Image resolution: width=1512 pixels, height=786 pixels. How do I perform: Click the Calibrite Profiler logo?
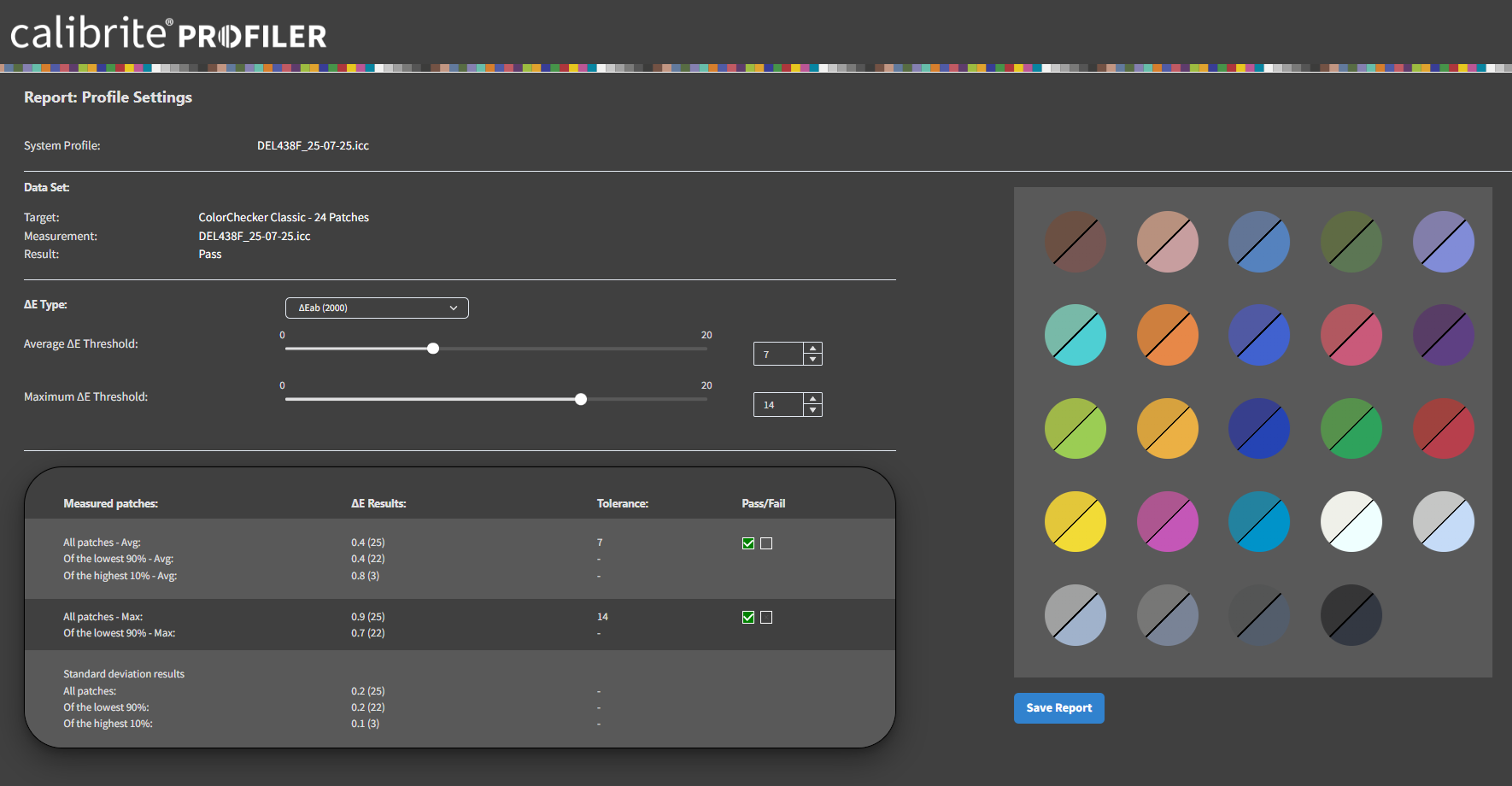(168, 34)
